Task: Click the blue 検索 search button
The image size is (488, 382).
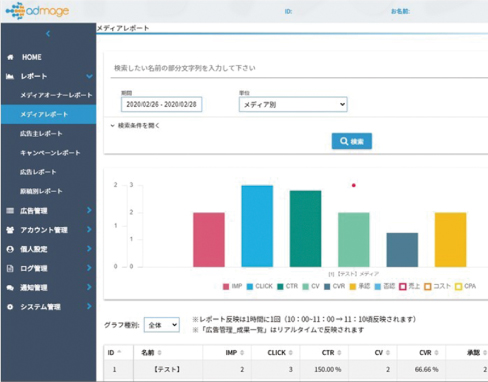Action: pyautogui.click(x=352, y=141)
